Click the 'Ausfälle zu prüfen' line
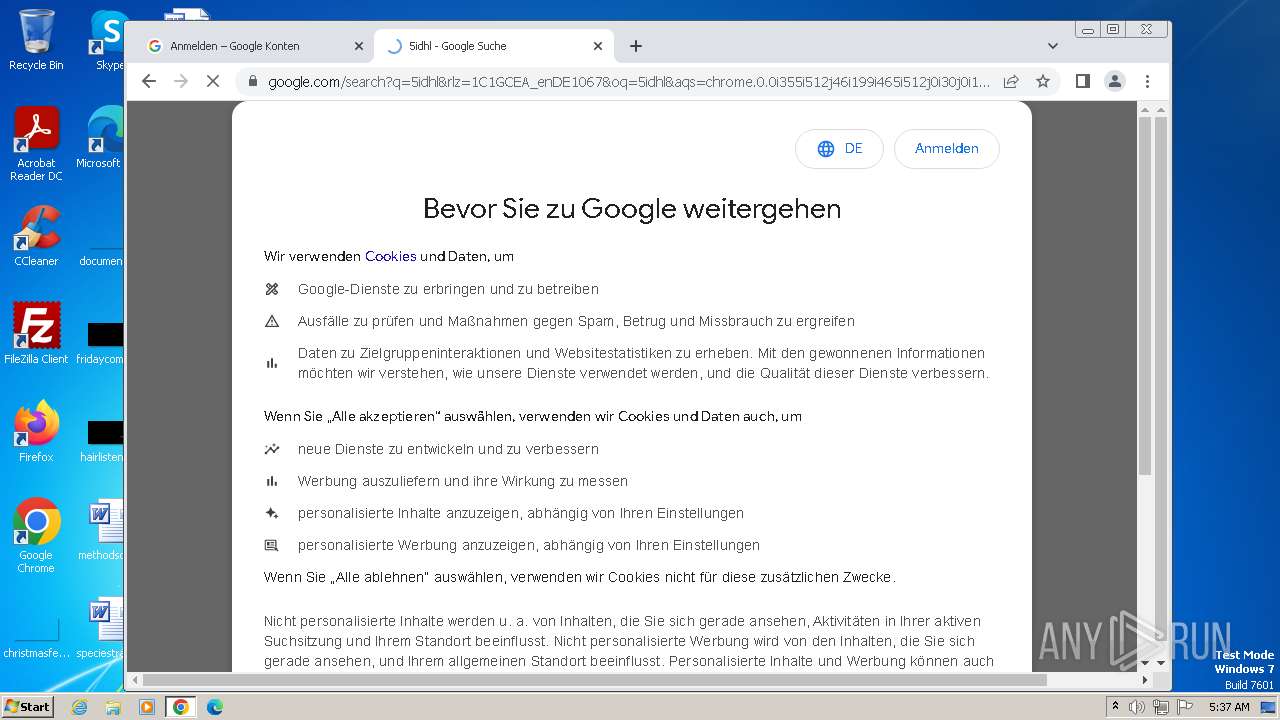1280x720 pixels. point(576,321)
